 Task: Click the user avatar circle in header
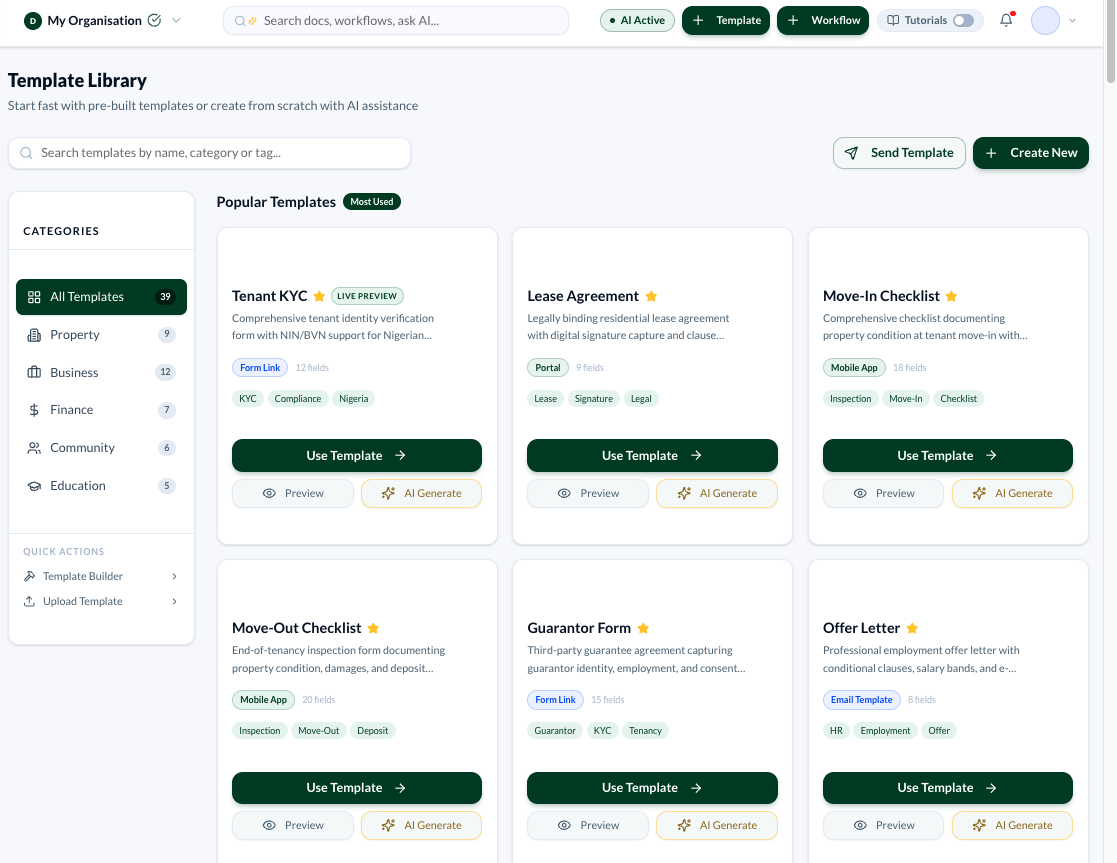pyautogui.click(x=1045, y=20)
